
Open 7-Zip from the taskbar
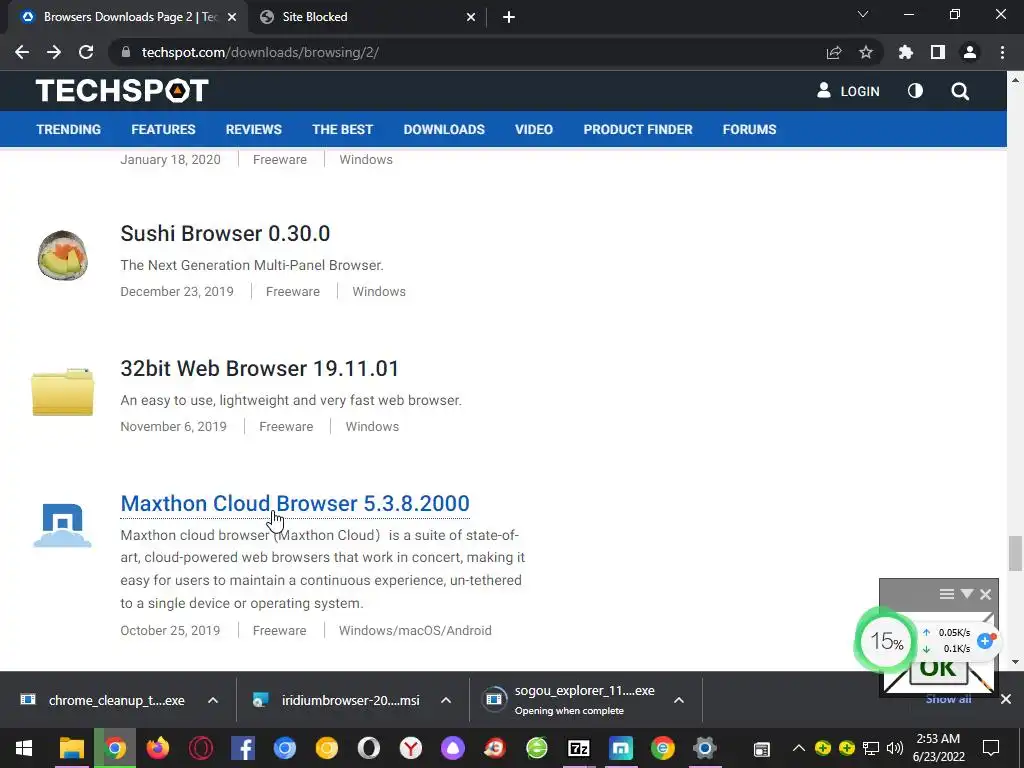(579, 748)
